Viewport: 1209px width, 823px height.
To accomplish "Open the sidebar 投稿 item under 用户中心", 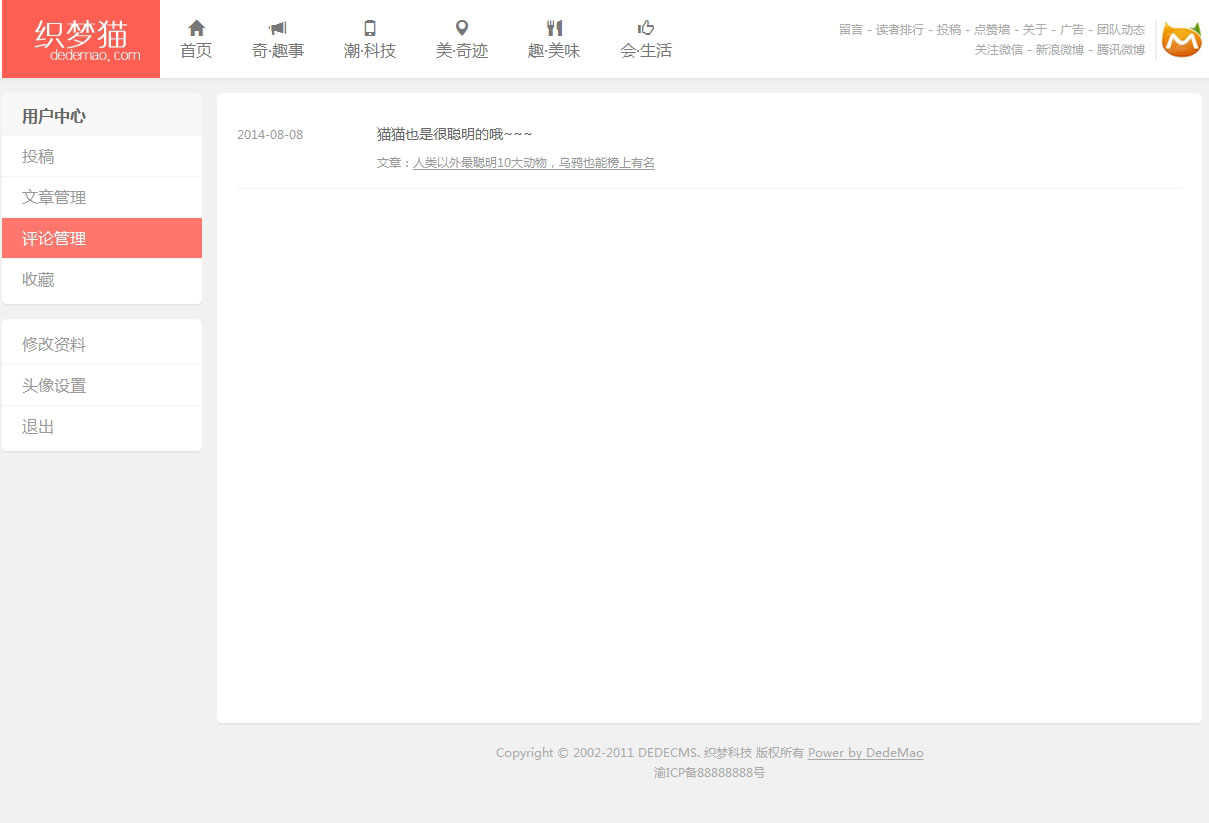I will click(38, 157).
